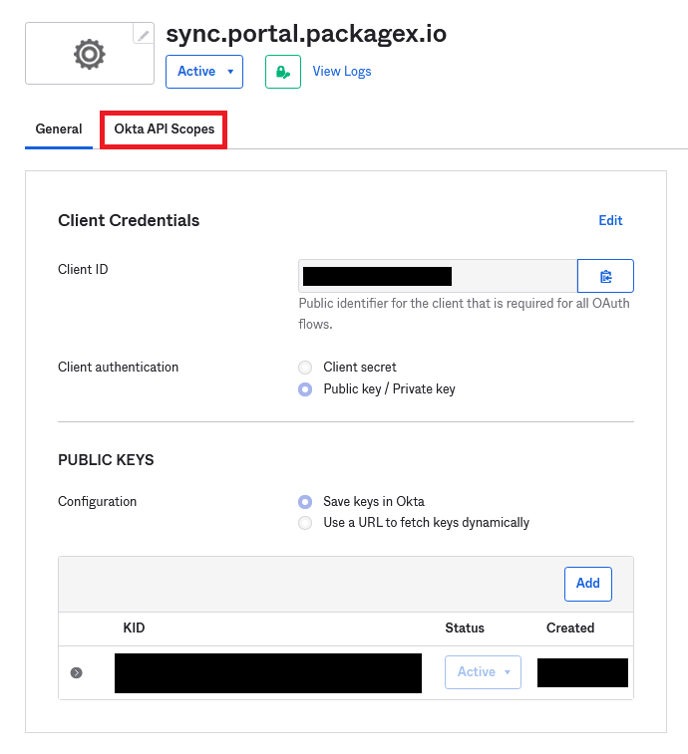Select the Client secret radio option
The width and height of the screenshot is (688, 754).
coord(305,367)
